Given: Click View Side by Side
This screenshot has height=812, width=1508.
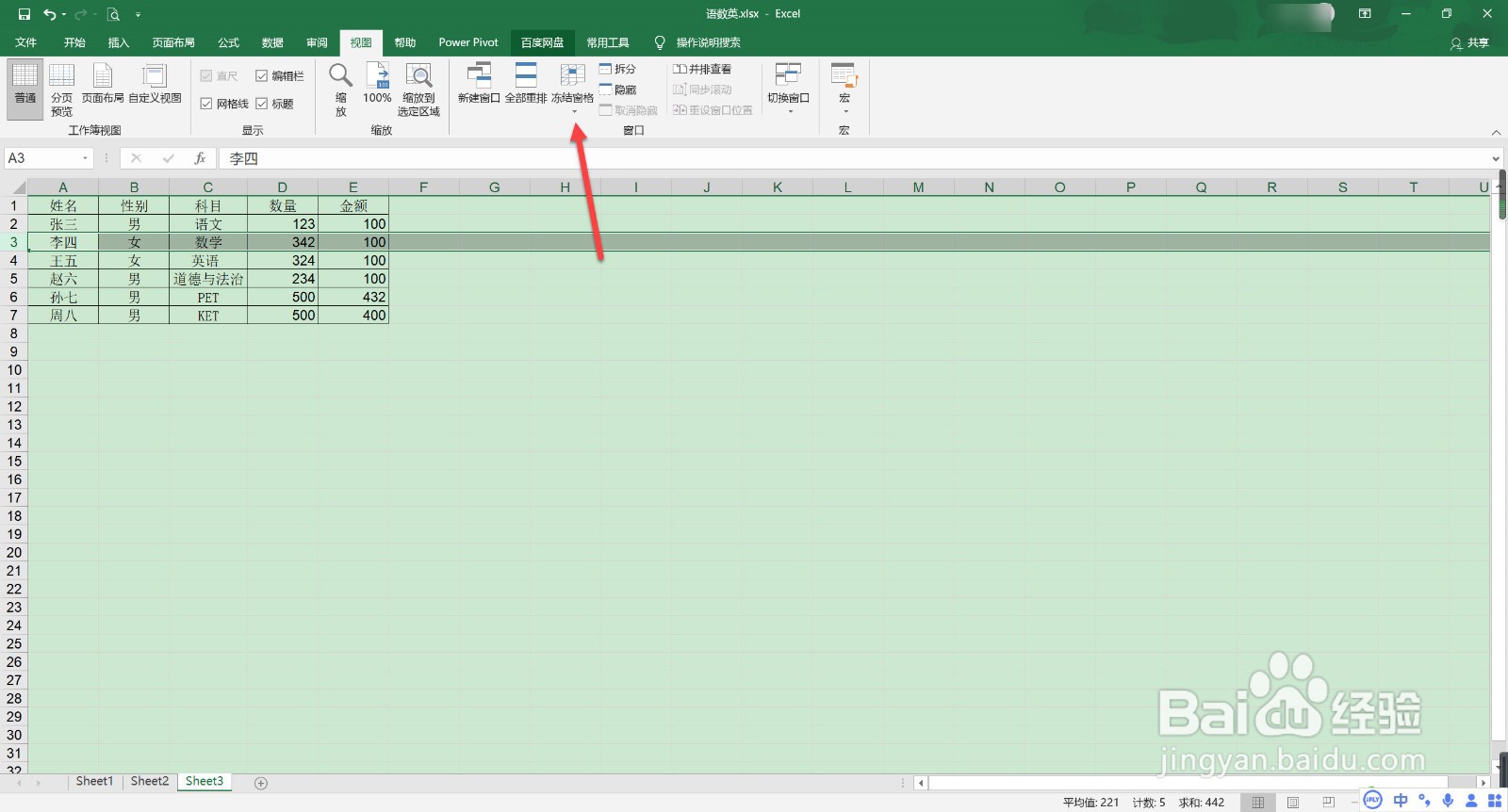Looking at the screenshot, I should (x=702, y=69).
